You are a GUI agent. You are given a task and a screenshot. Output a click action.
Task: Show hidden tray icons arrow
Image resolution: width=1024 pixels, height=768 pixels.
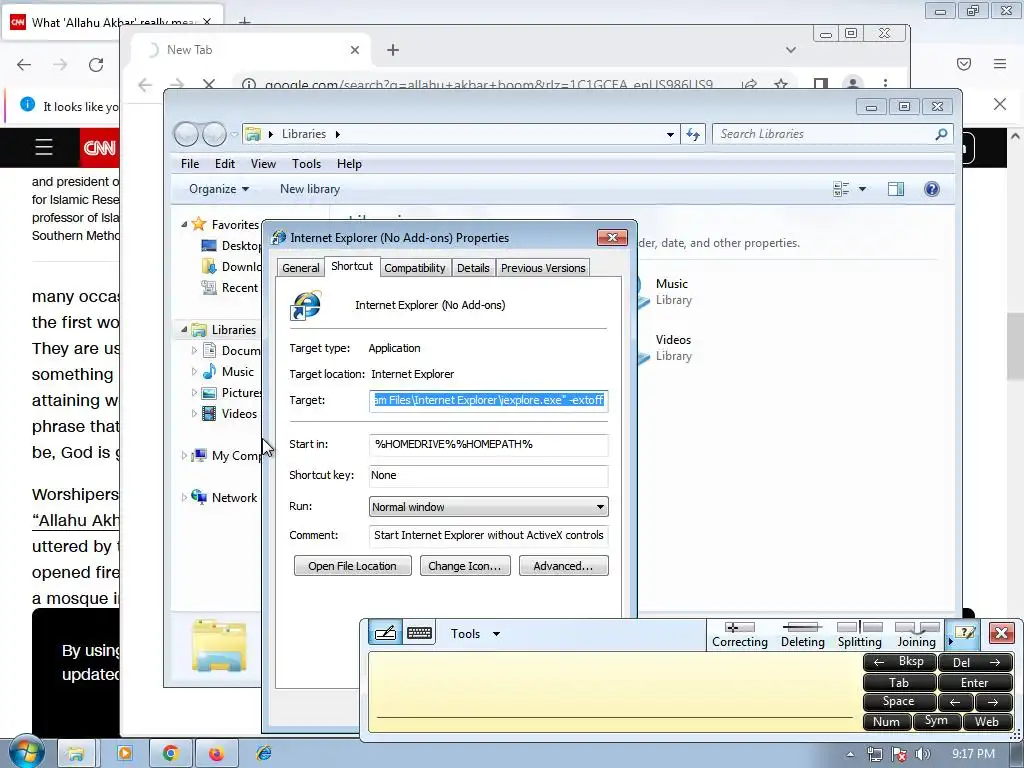point(850,754)
